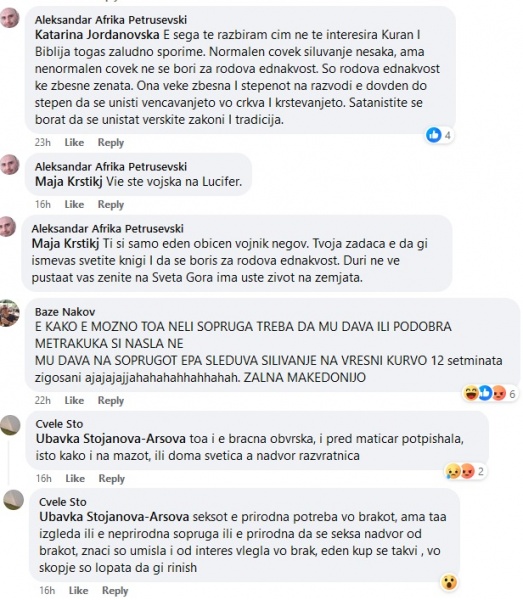The height and width of the screenshot is (600, 523).
Task: Click Cvele Sto name on 'bracna obvrska' comment
Action: pyautogui.click(x=59, y=424)
